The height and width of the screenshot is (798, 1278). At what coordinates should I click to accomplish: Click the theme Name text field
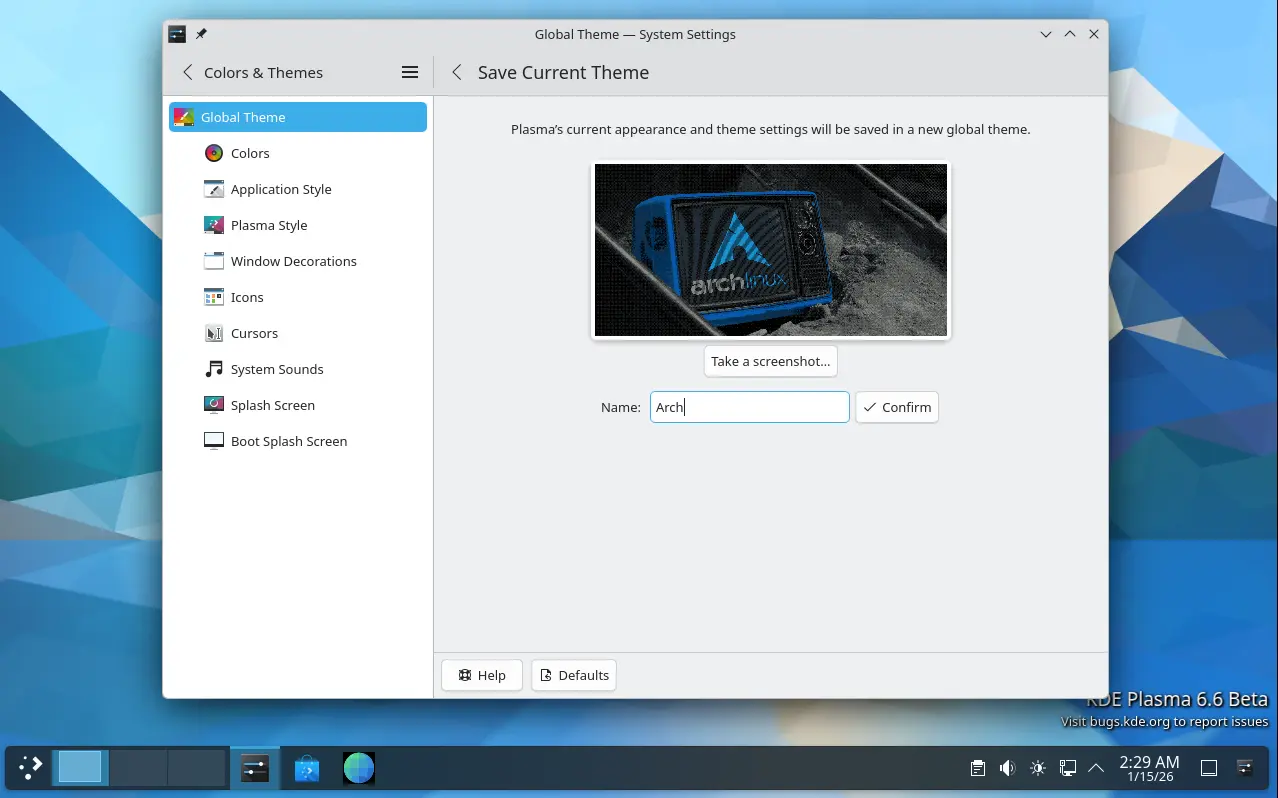point(749,407)
